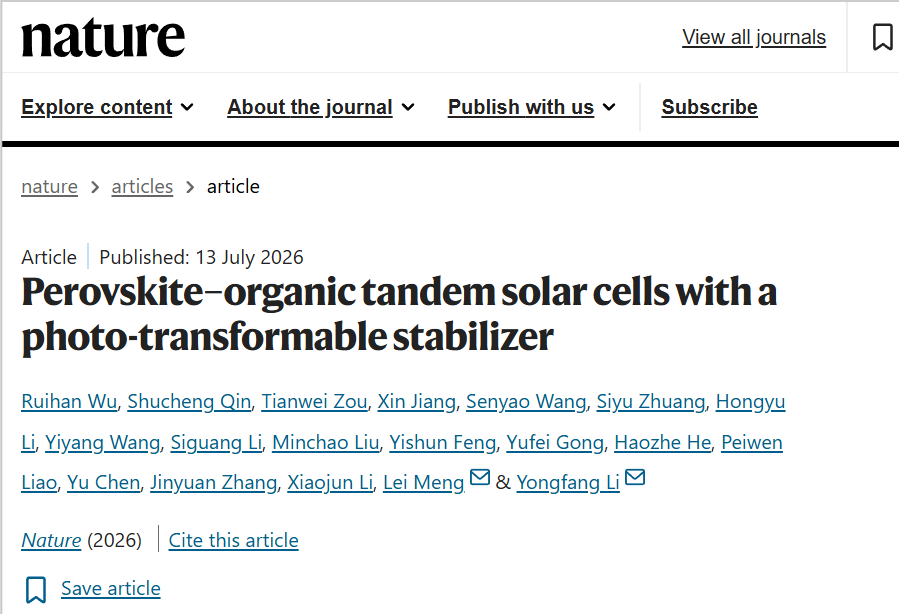899x614 pixels.
Task: Click the nature logo
Action: coord(103,37)
